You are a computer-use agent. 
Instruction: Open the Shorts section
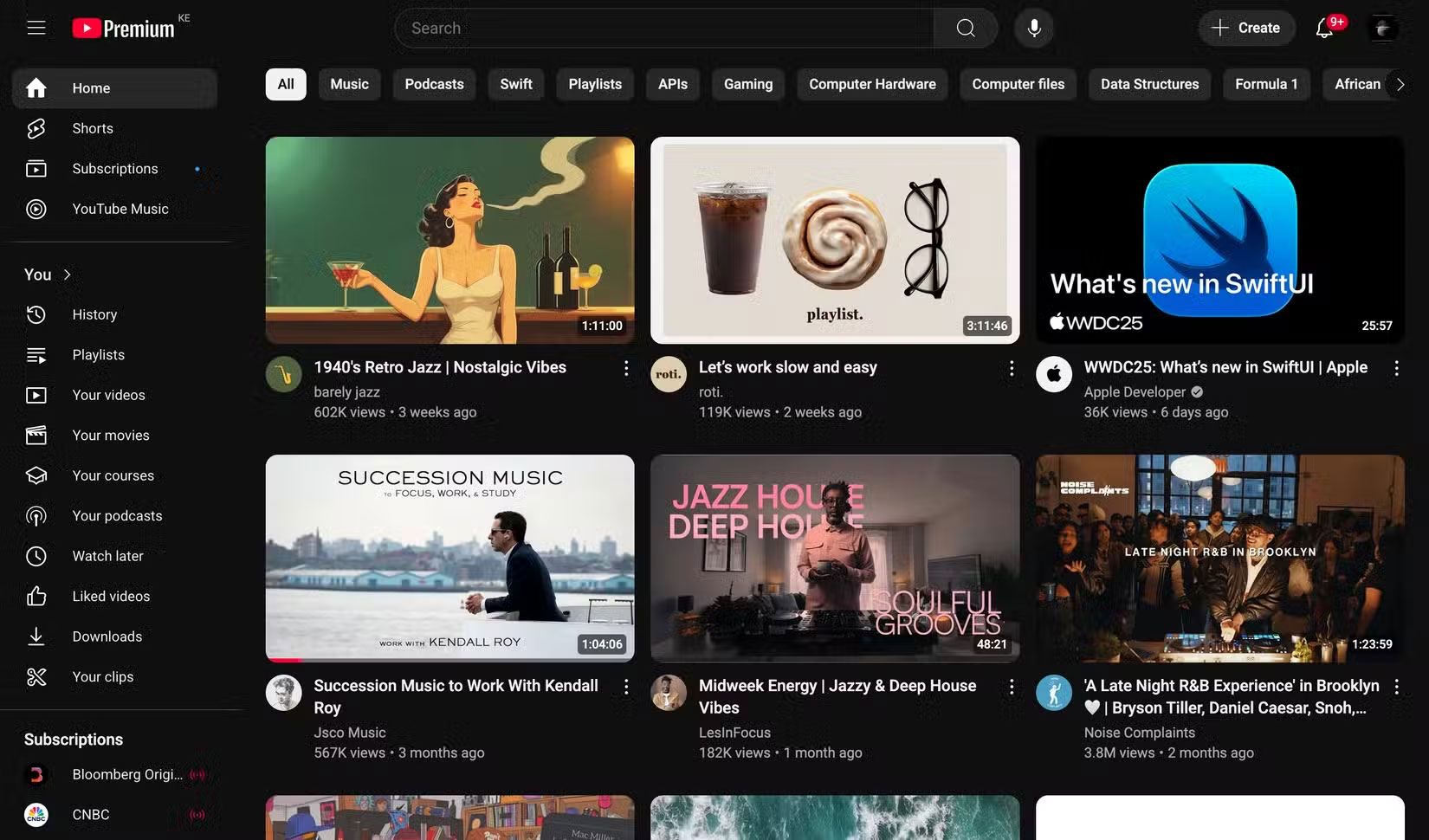click(92, 128)
